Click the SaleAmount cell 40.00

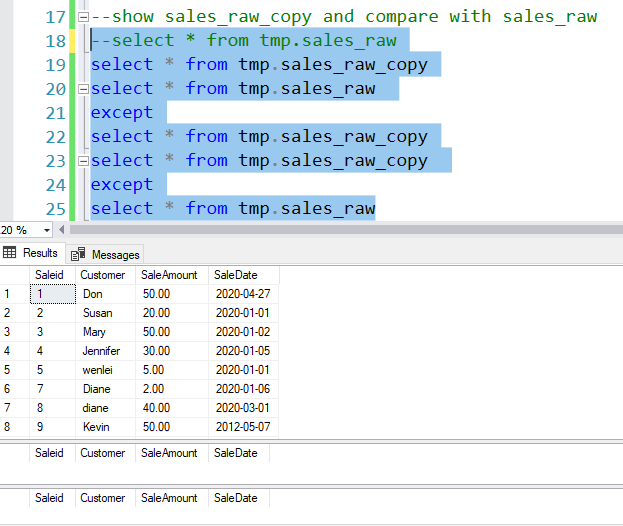172,408
